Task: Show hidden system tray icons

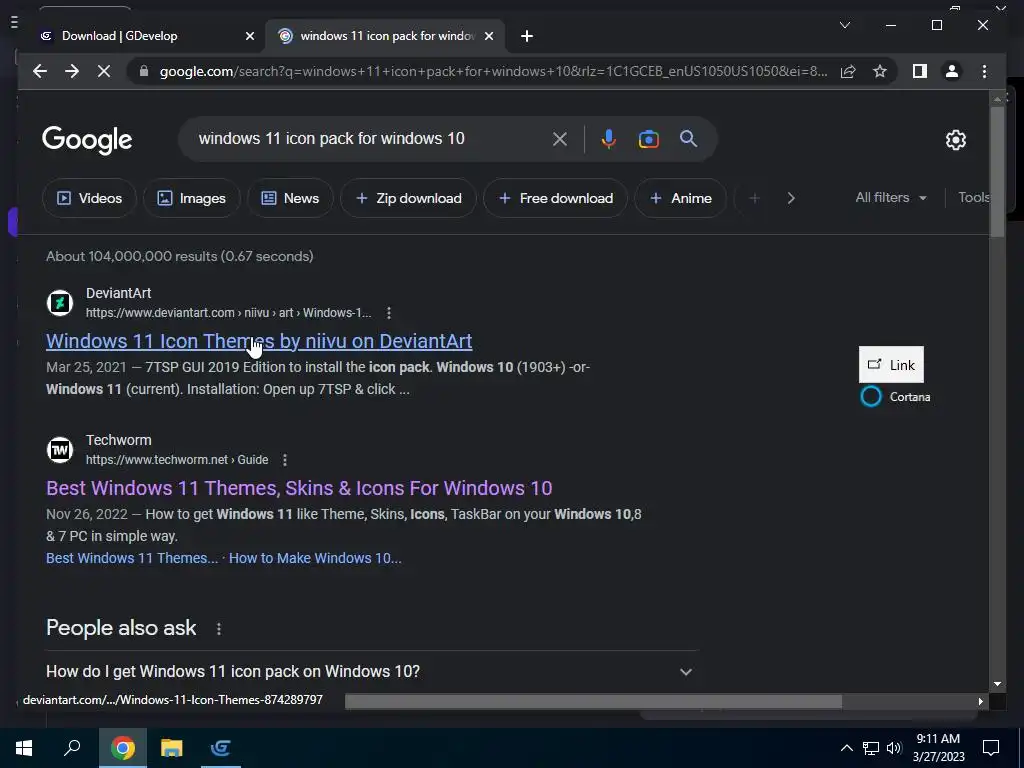Action: coord(846,748)
